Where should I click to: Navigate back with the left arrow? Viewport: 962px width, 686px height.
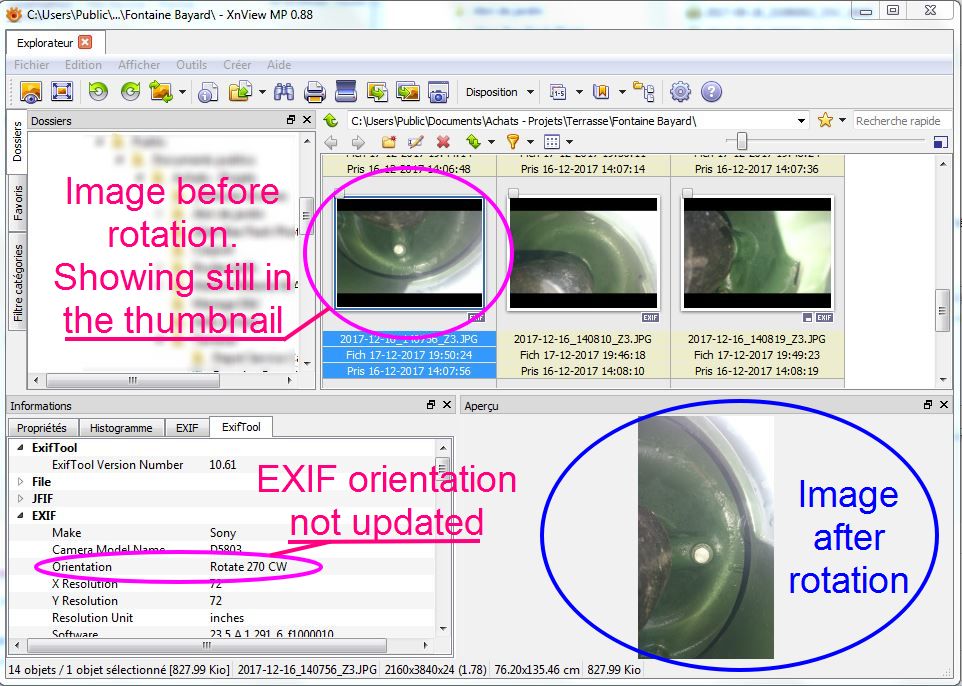click(x=331, y=142)
